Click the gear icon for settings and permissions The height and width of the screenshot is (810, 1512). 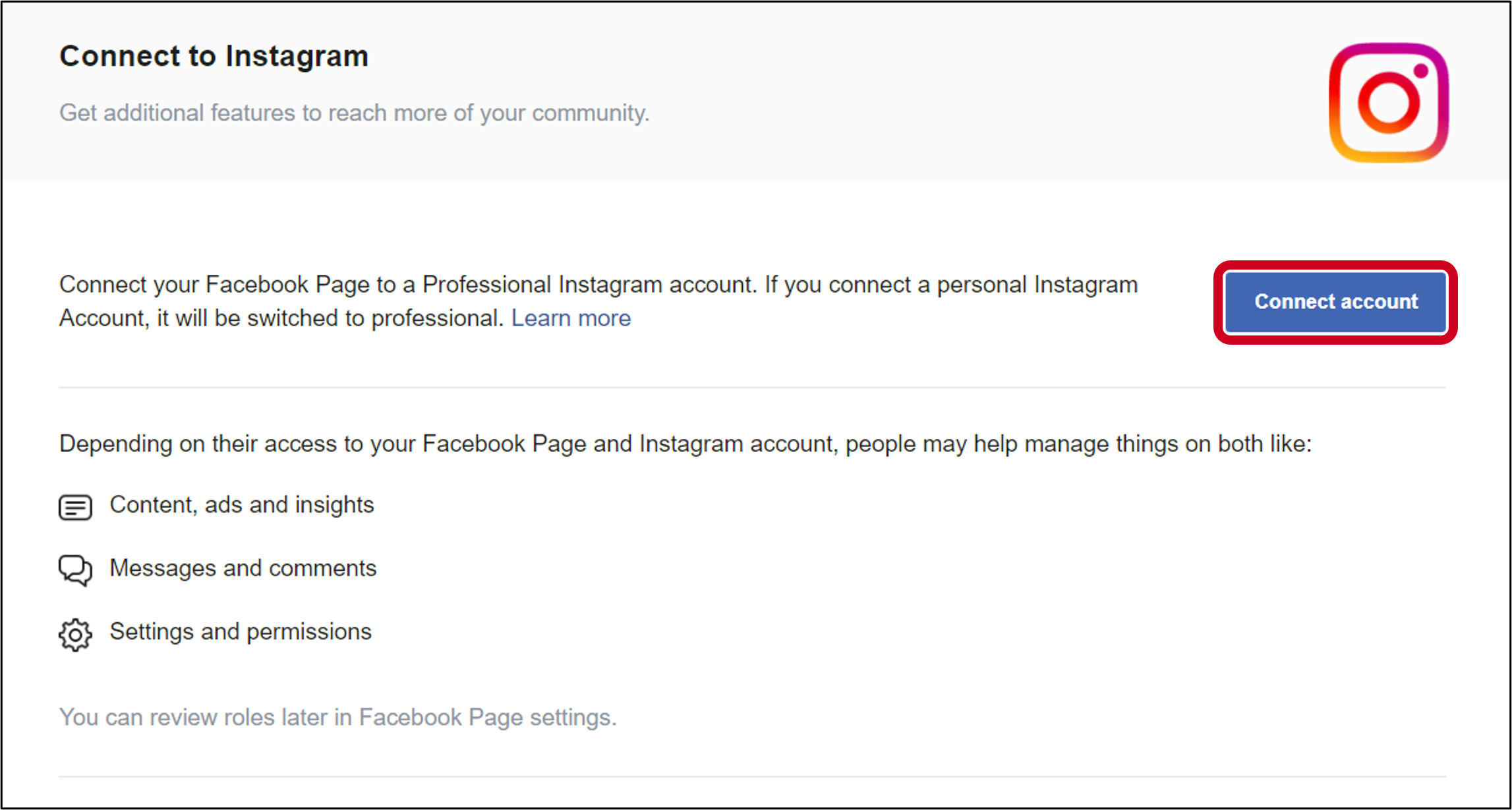coord(75,635)
